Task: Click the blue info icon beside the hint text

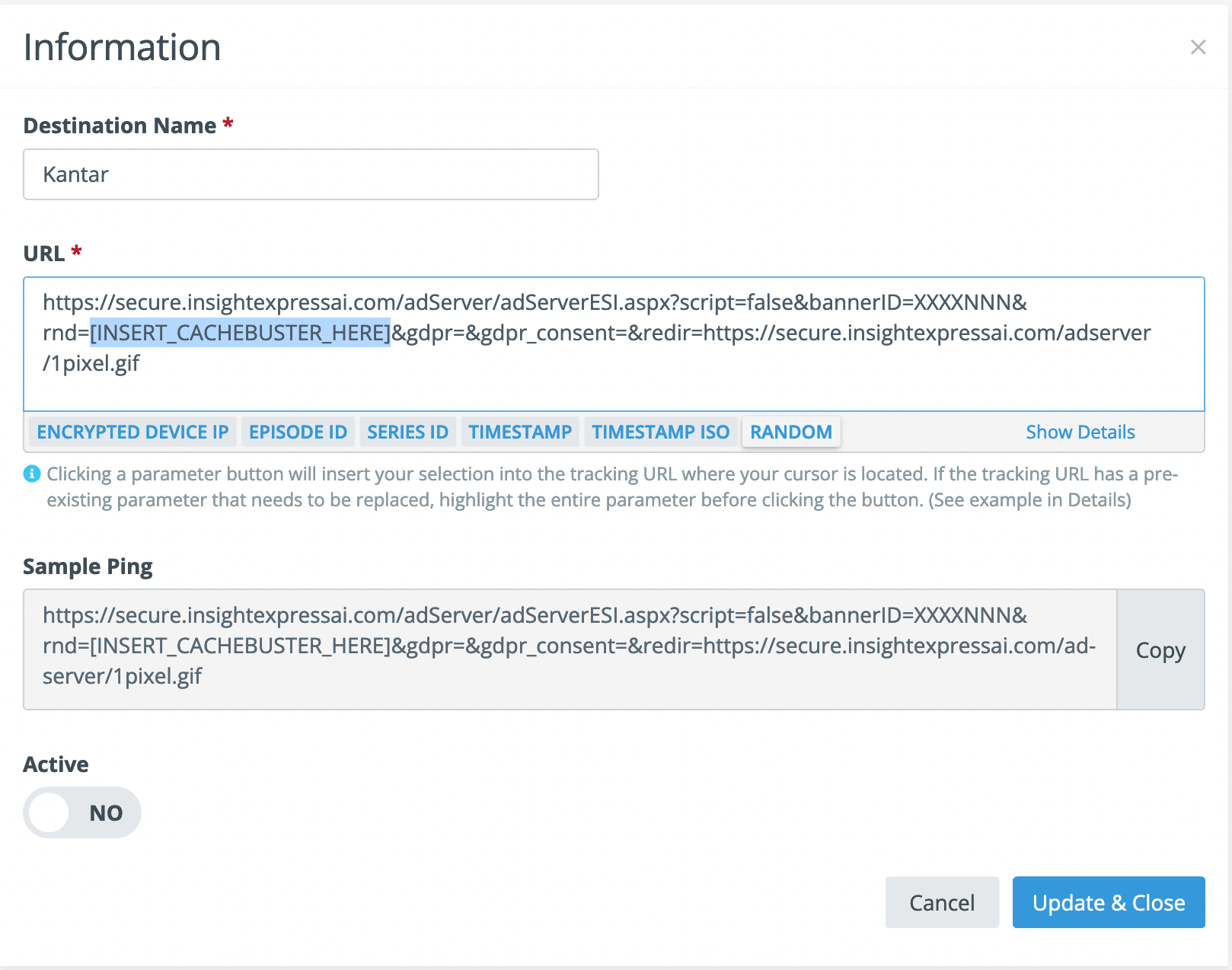Action: pos(31,474)
